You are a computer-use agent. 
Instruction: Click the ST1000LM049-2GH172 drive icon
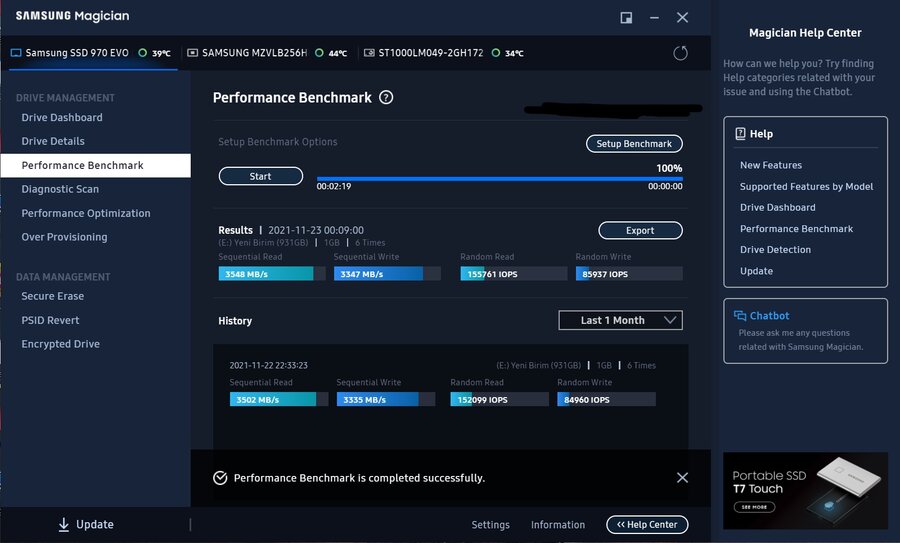click(369, 53)
